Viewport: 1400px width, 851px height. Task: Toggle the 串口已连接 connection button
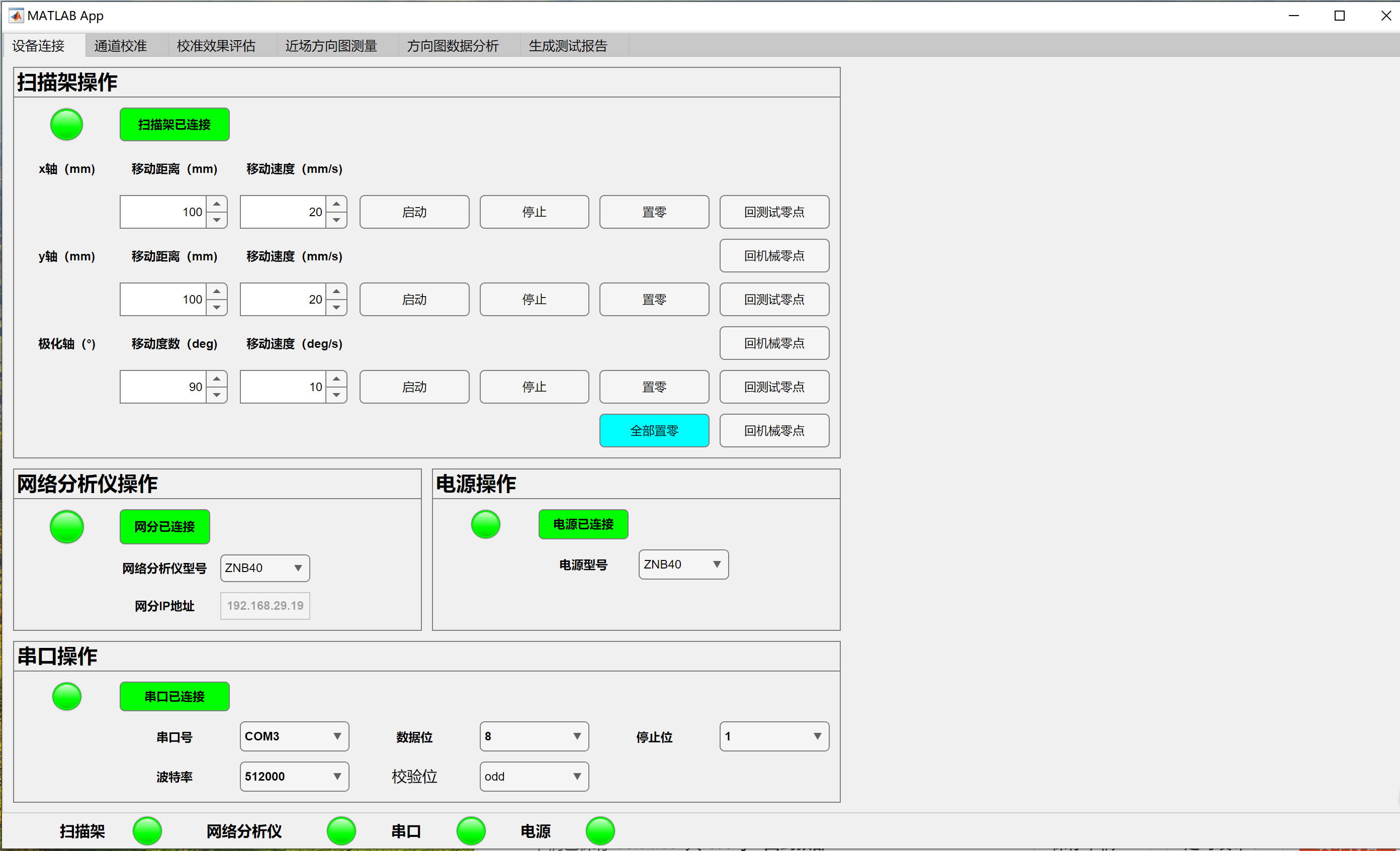[x=174, y=696]
